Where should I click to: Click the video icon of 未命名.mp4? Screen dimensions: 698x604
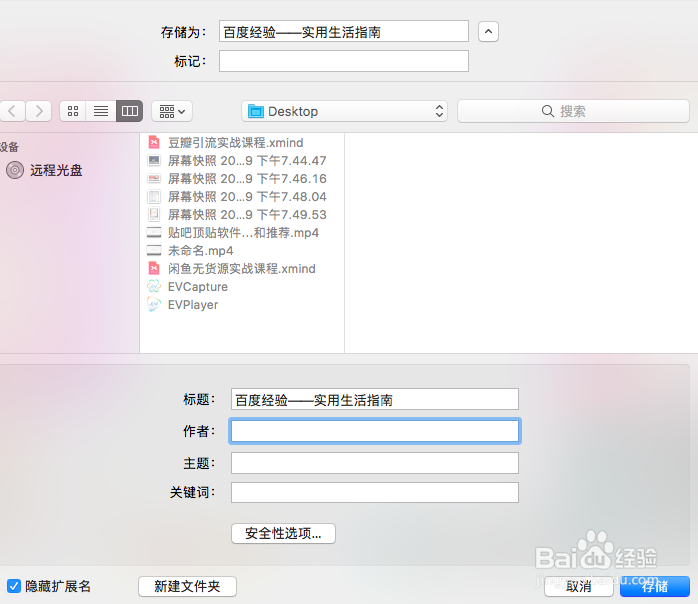click(154, 251)
